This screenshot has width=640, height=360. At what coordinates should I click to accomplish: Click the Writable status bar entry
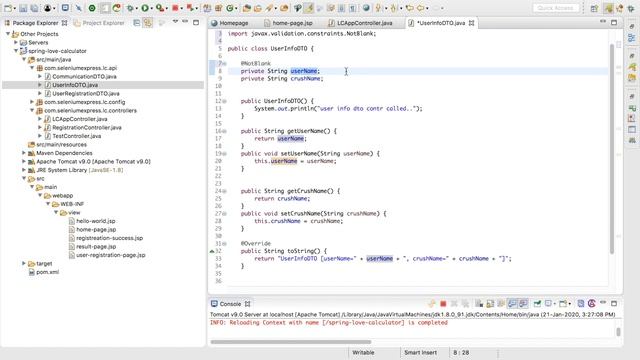click(x=363, y=352)
